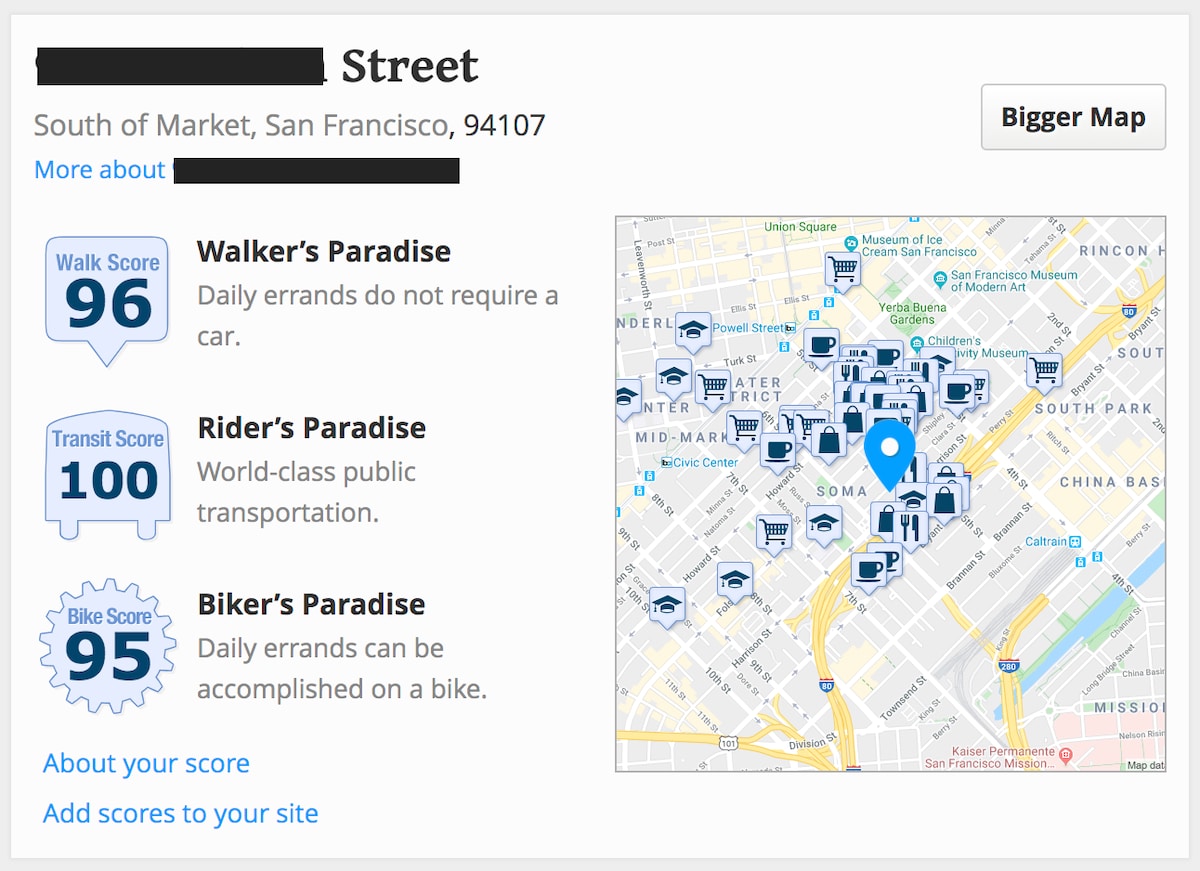Click Civic Center station label on map

700,463
